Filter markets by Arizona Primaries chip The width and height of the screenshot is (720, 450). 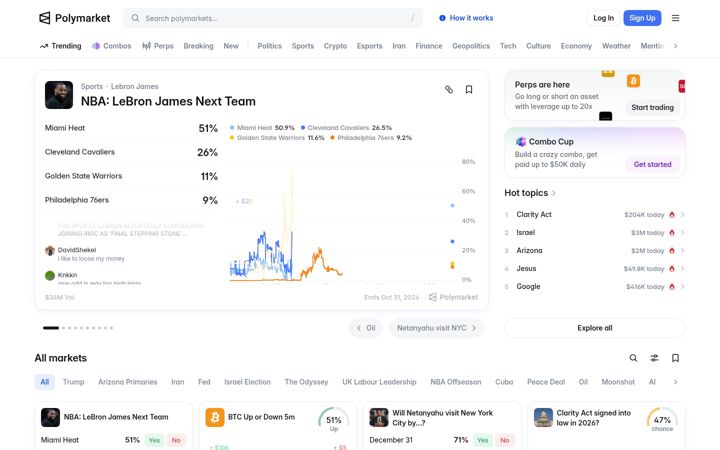pyautogui.click(x=127, y=382)
